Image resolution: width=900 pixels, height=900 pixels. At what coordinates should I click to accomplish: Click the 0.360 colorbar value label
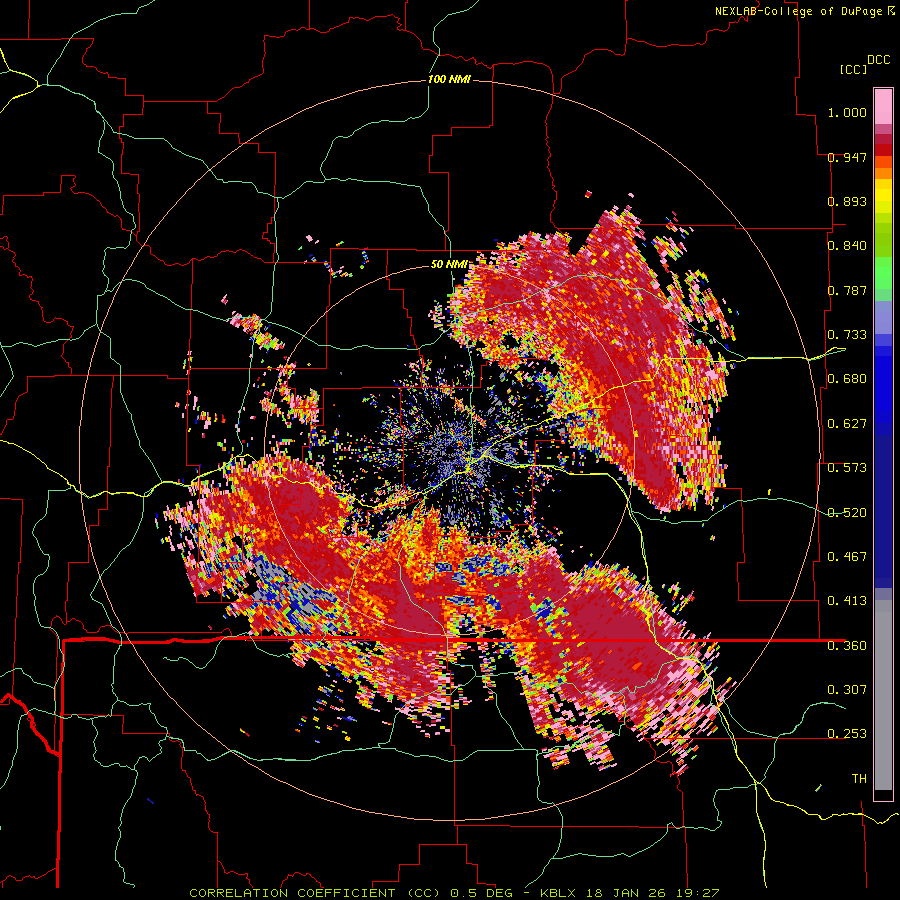pyautogui.click(x=847, y=646)
